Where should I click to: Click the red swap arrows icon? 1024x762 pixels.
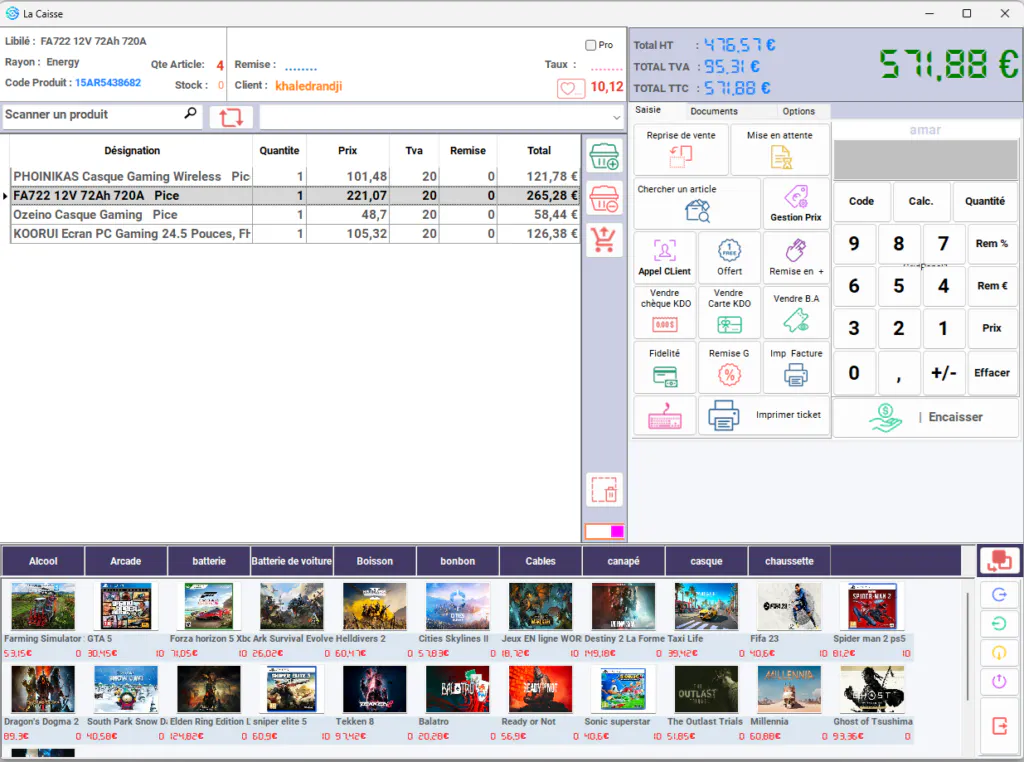coord(231,118)
